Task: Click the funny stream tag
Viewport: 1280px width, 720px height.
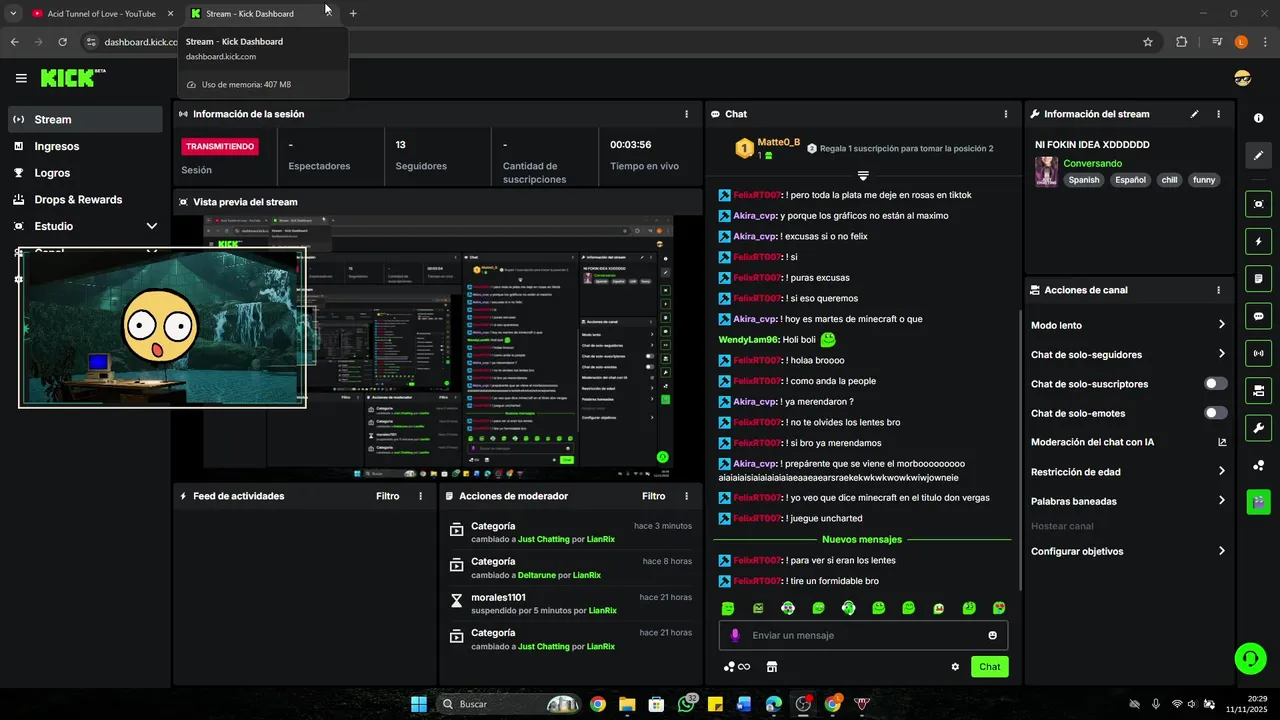Action: click(1204, 180)
